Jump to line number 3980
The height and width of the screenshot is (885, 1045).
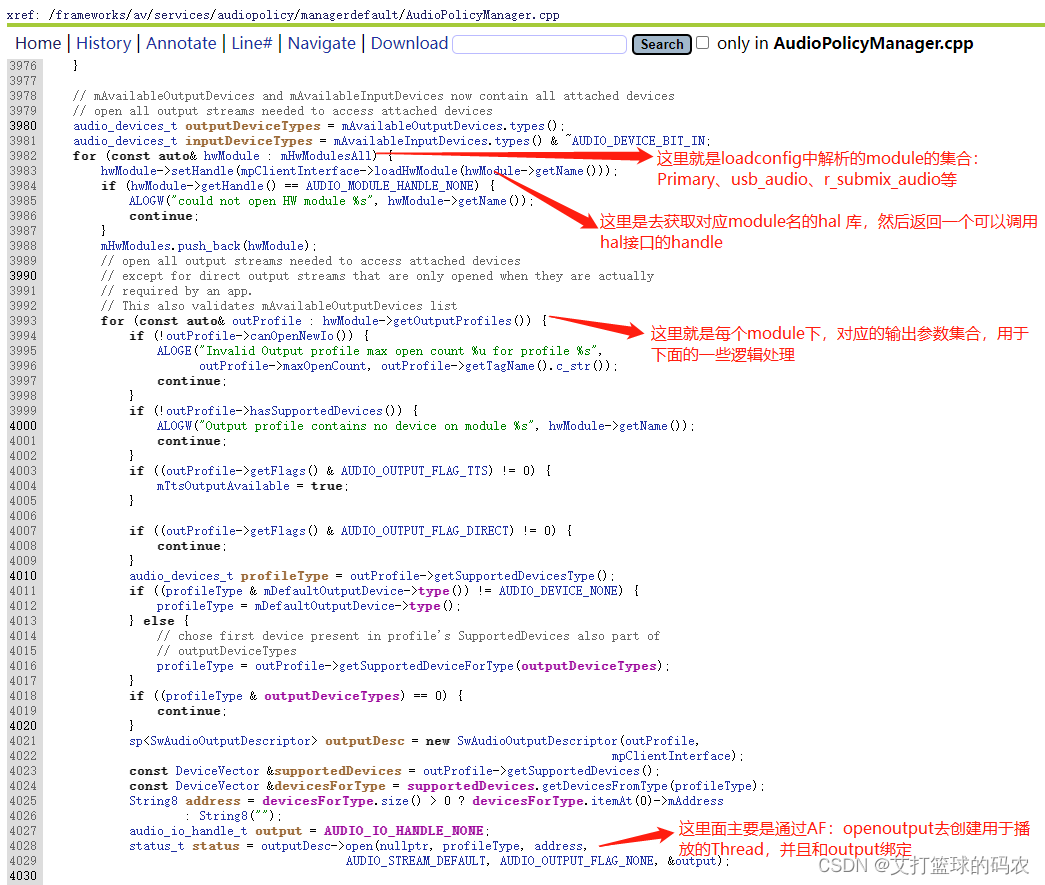[x=23, y=126]
